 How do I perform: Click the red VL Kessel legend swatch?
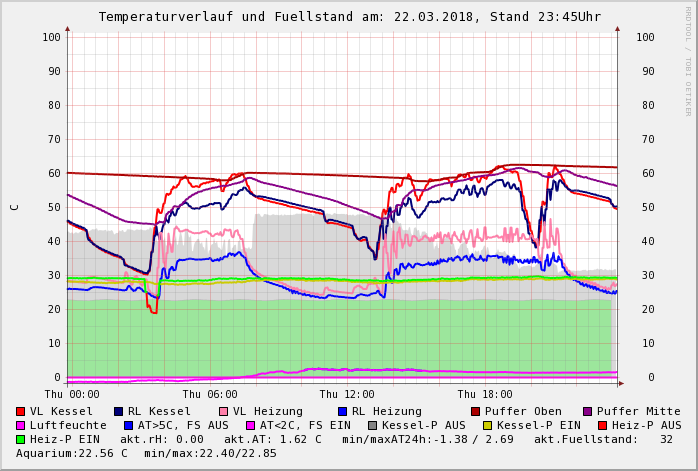click(x=21, y=411)
